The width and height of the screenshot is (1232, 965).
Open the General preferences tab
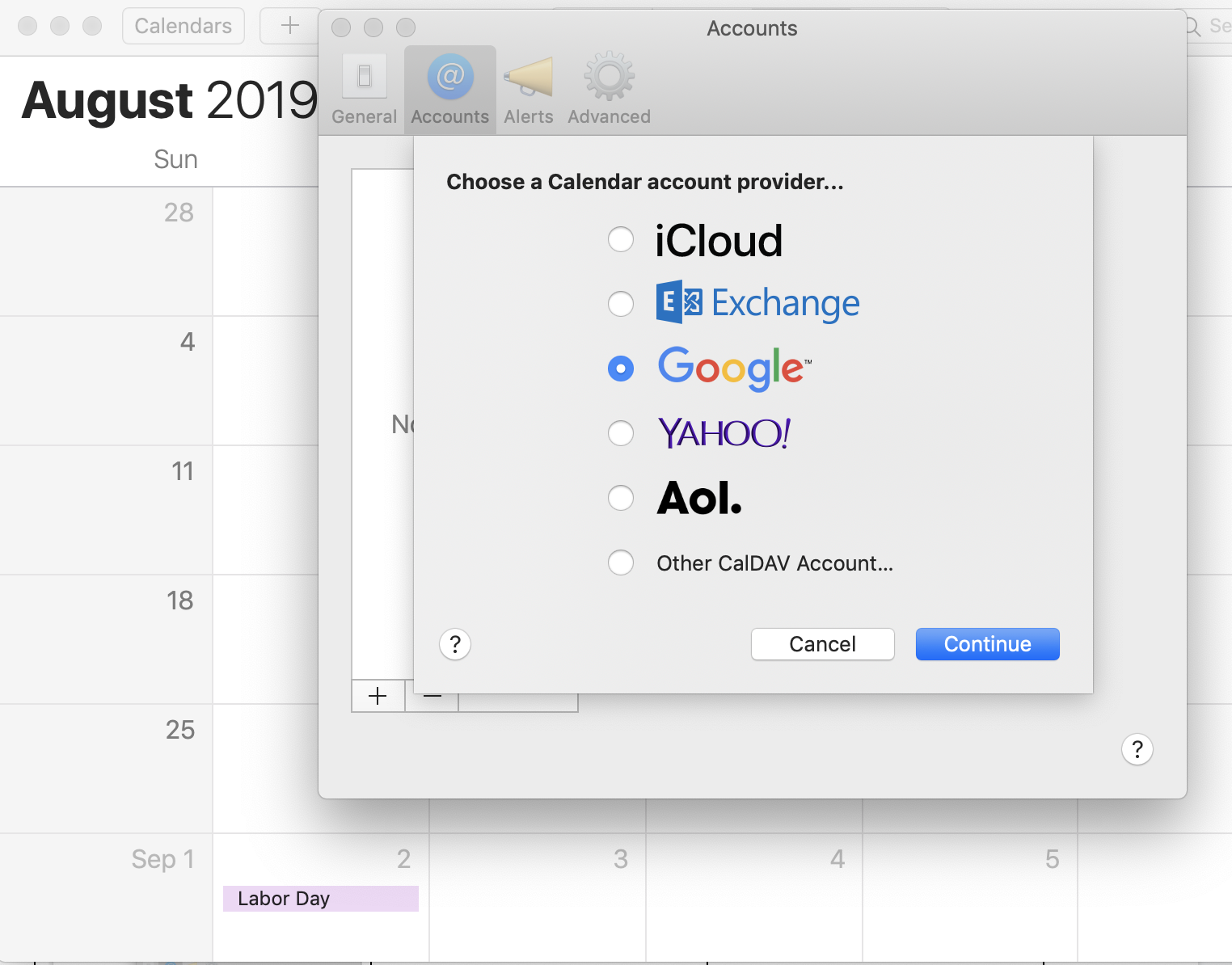(364, 89)
